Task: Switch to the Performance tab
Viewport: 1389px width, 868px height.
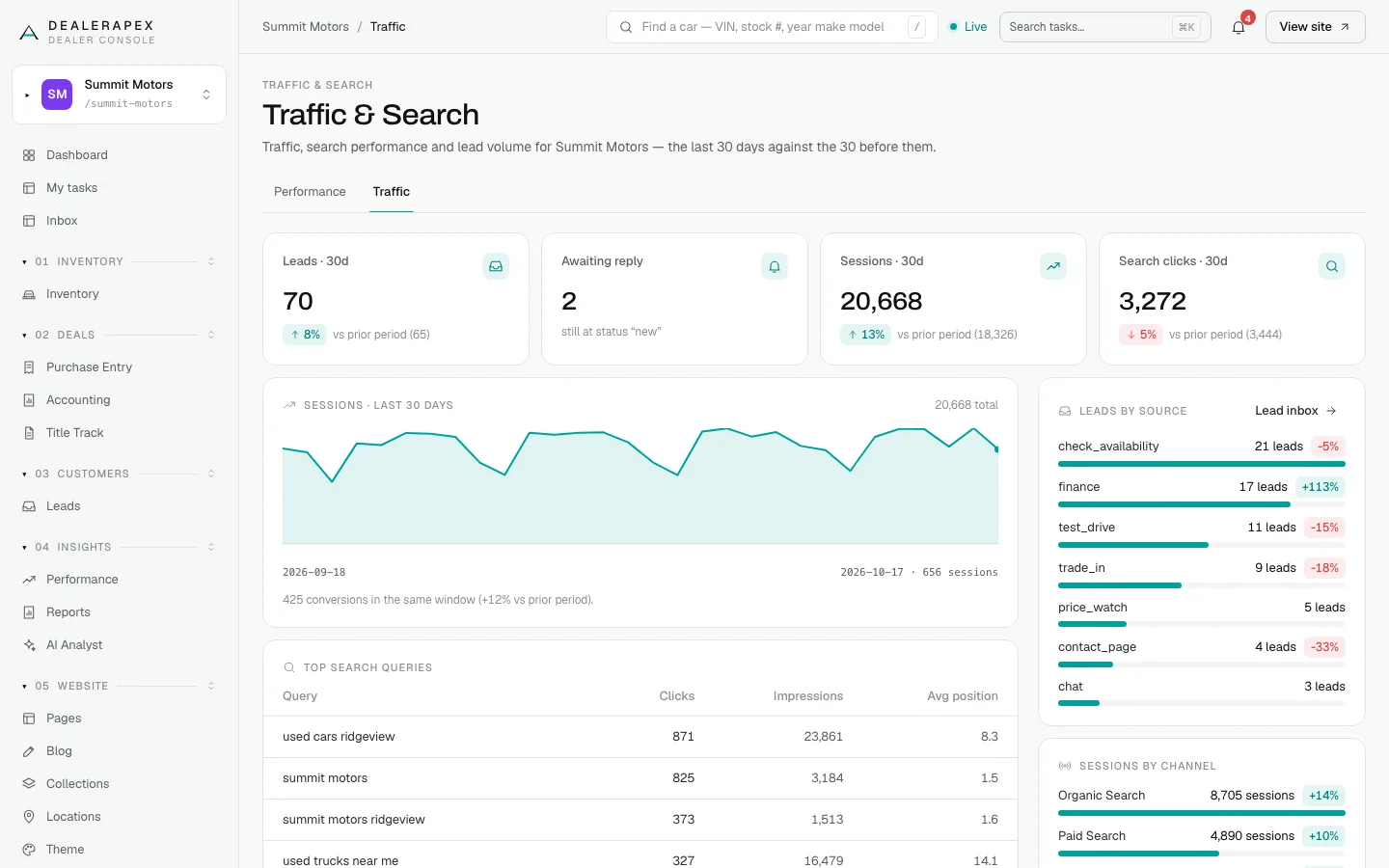Action: (310, 192)
